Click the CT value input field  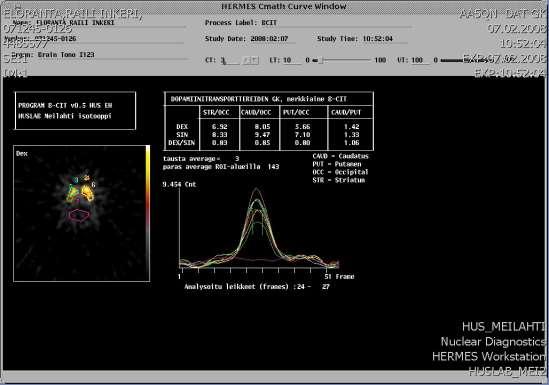pyautogui.click(x=230, y=61)
